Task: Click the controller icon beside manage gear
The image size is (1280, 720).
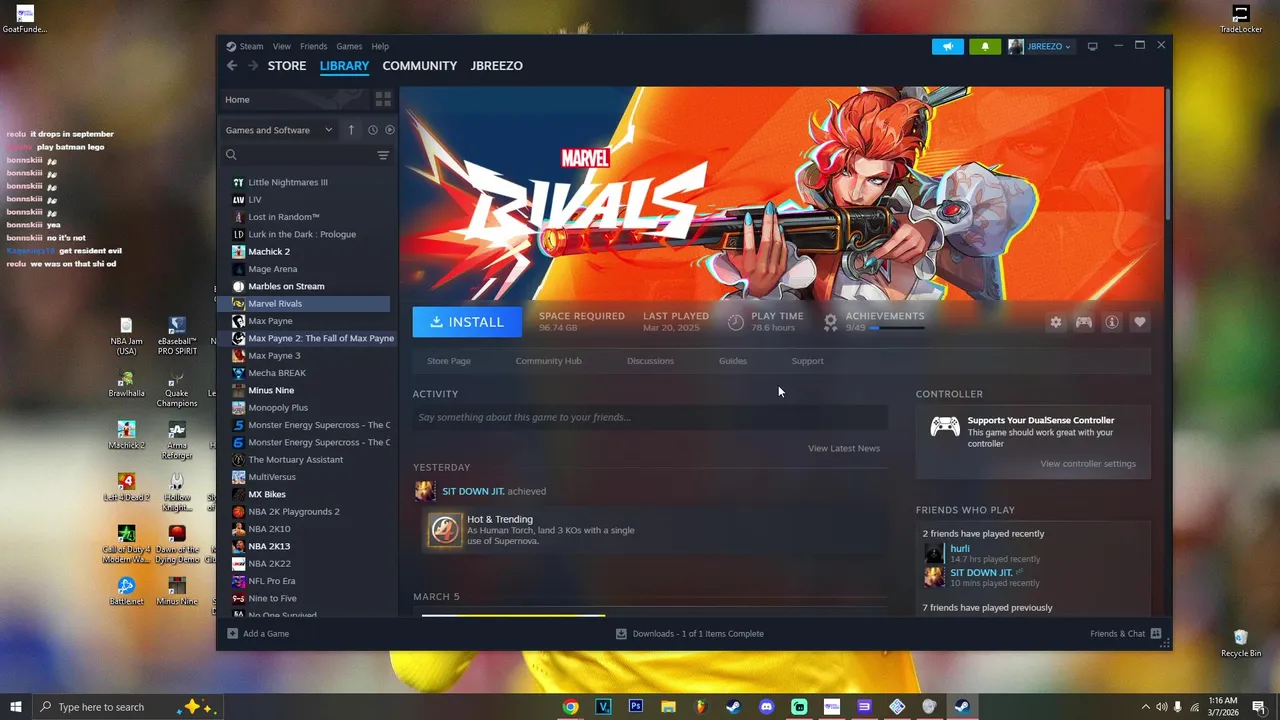Action: (1084, 322)
